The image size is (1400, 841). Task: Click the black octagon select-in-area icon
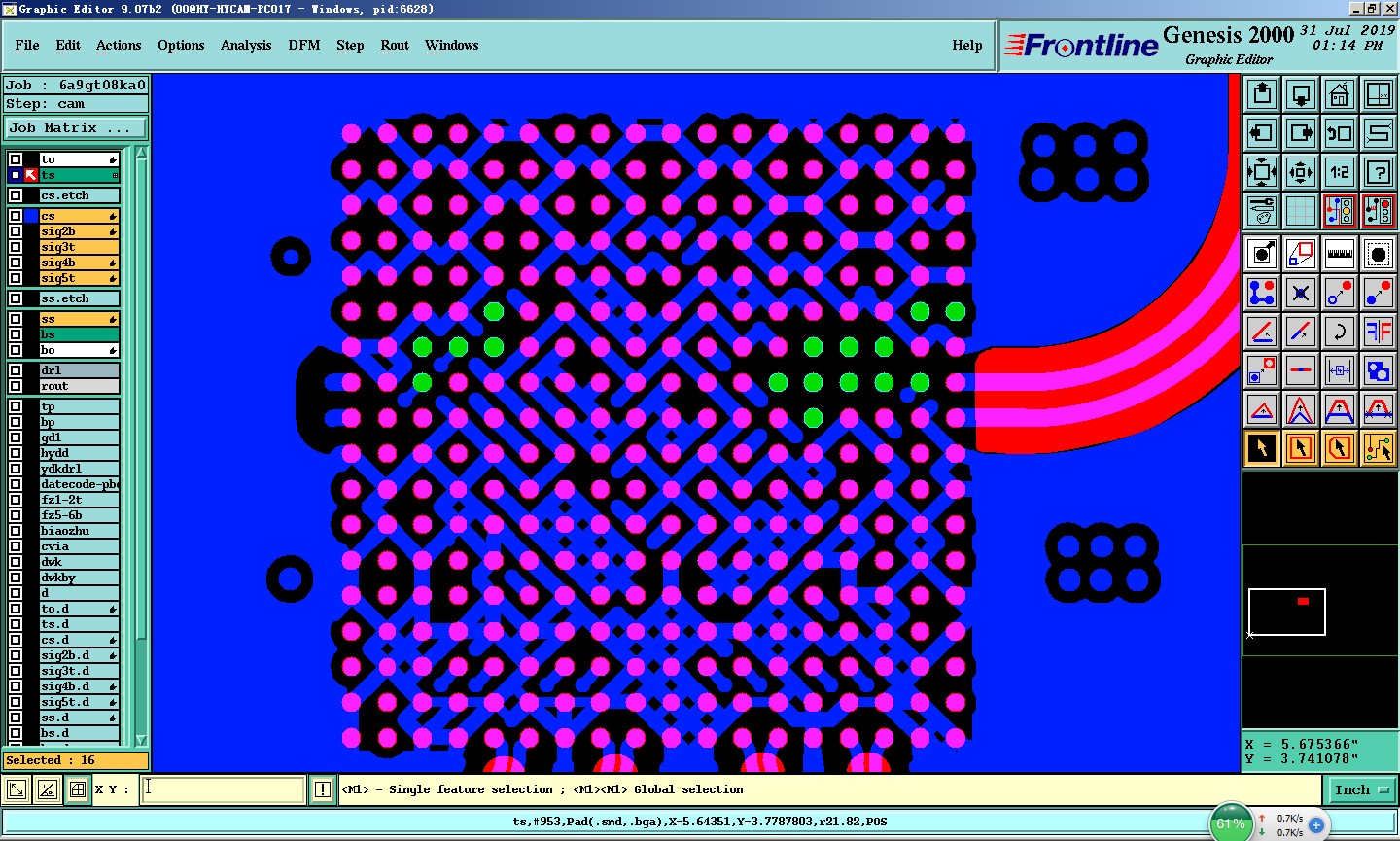[1379, 255]
